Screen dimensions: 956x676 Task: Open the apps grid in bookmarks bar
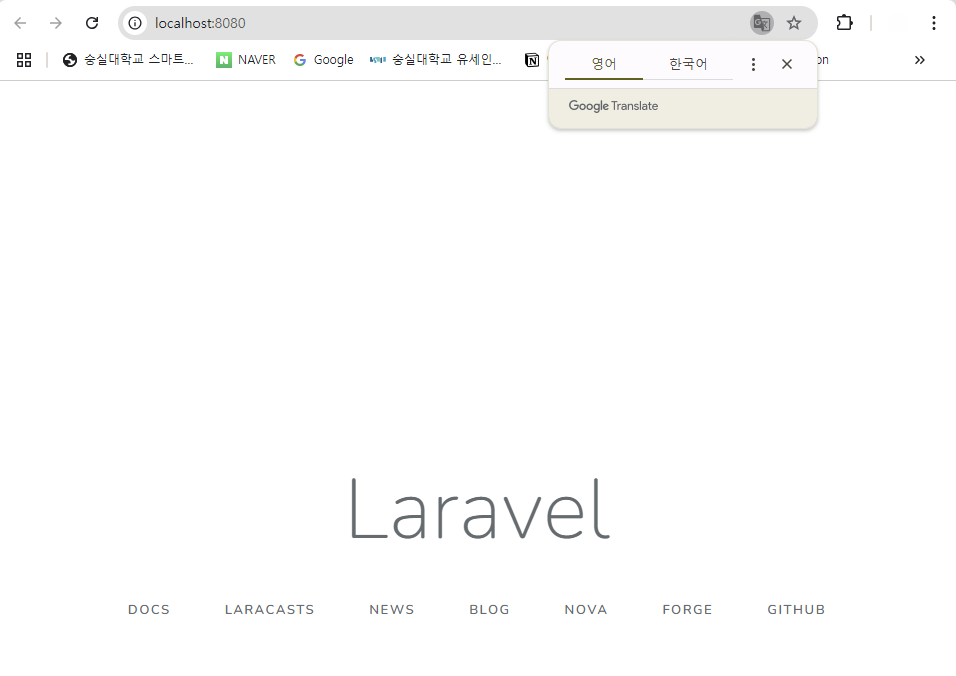[24, 60]
